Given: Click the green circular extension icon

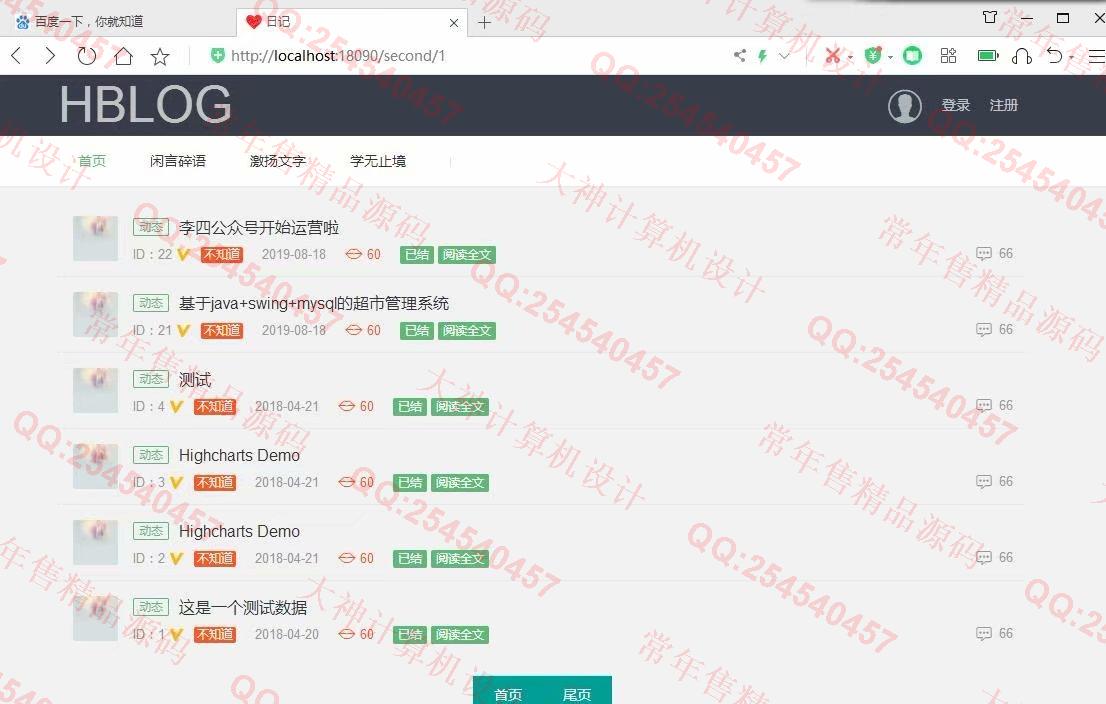Looking at the screenshot, I should (912, 56).
